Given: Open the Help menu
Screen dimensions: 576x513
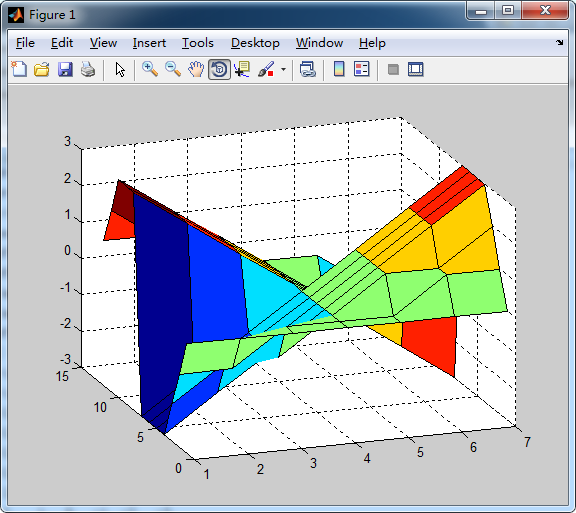Looking at the screenshot, I should point(372,43).
